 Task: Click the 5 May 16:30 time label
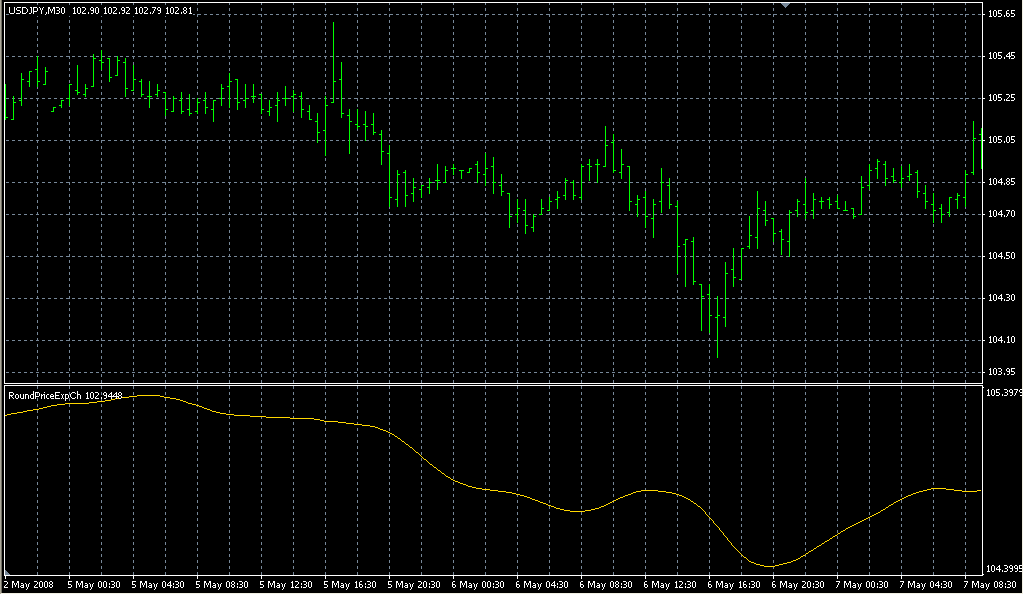click(349, 585)
